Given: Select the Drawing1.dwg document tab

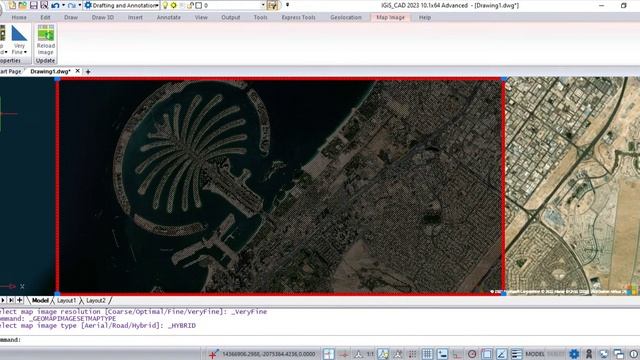Looking at the screenshot, I should (x=51, y=71).
